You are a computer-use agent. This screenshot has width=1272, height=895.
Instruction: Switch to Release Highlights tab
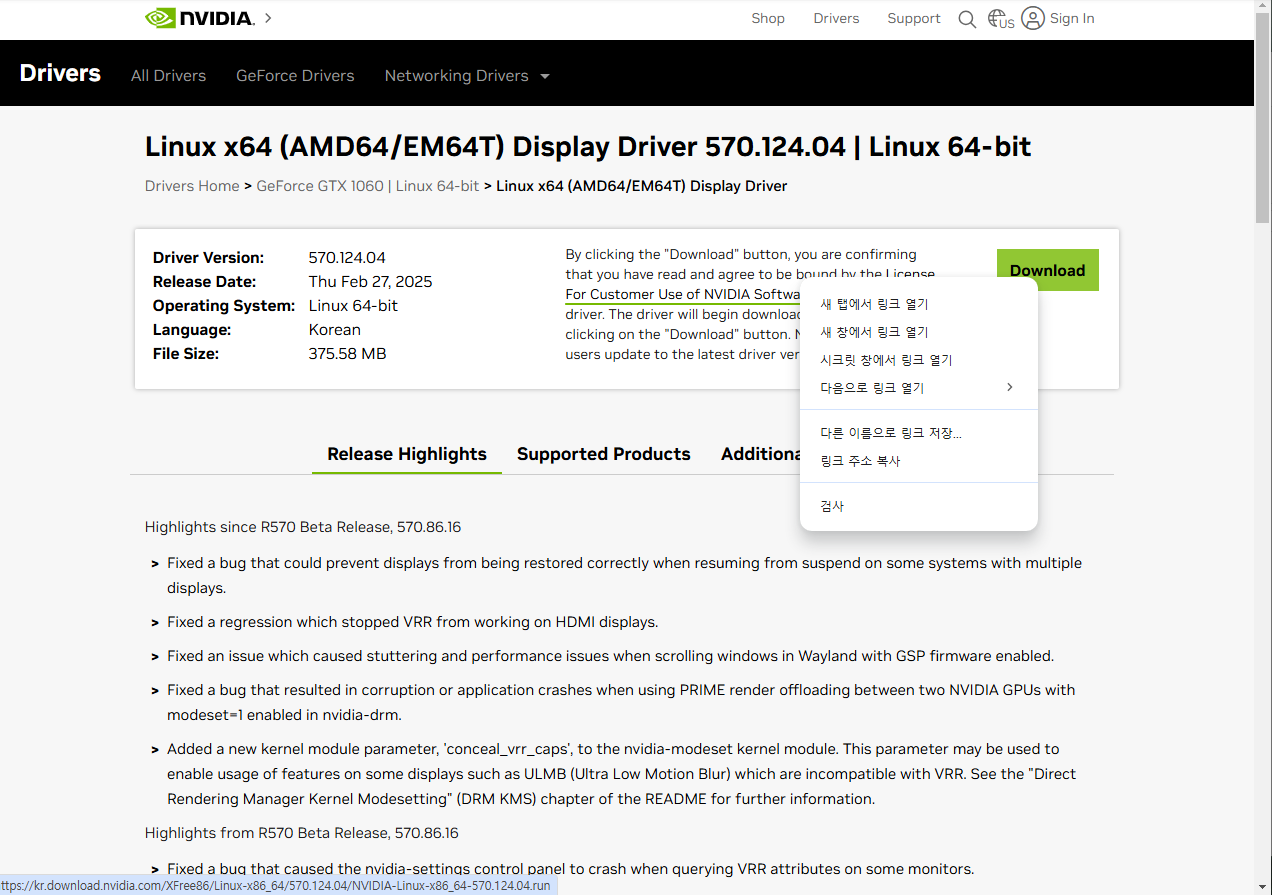click(x=407, y=454)
